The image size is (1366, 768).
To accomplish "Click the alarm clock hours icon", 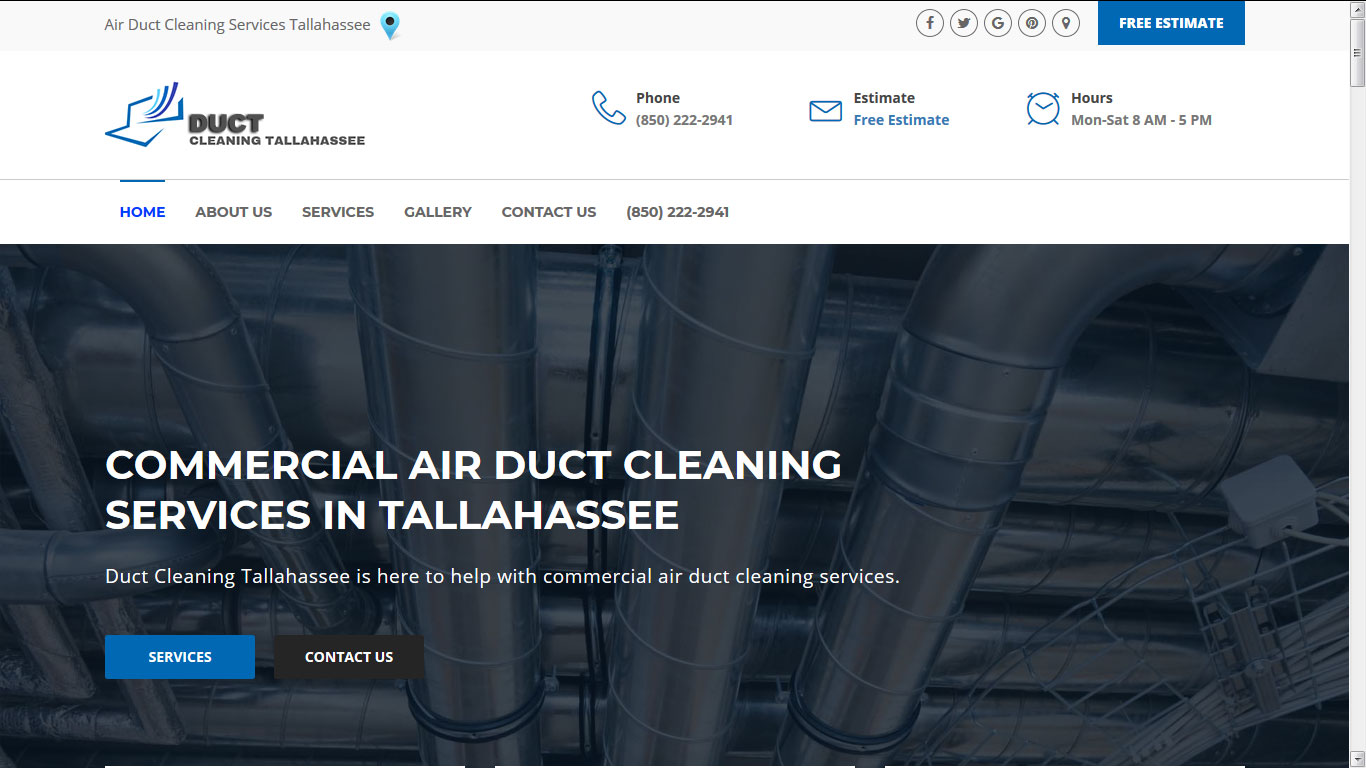I will 1043,108.
